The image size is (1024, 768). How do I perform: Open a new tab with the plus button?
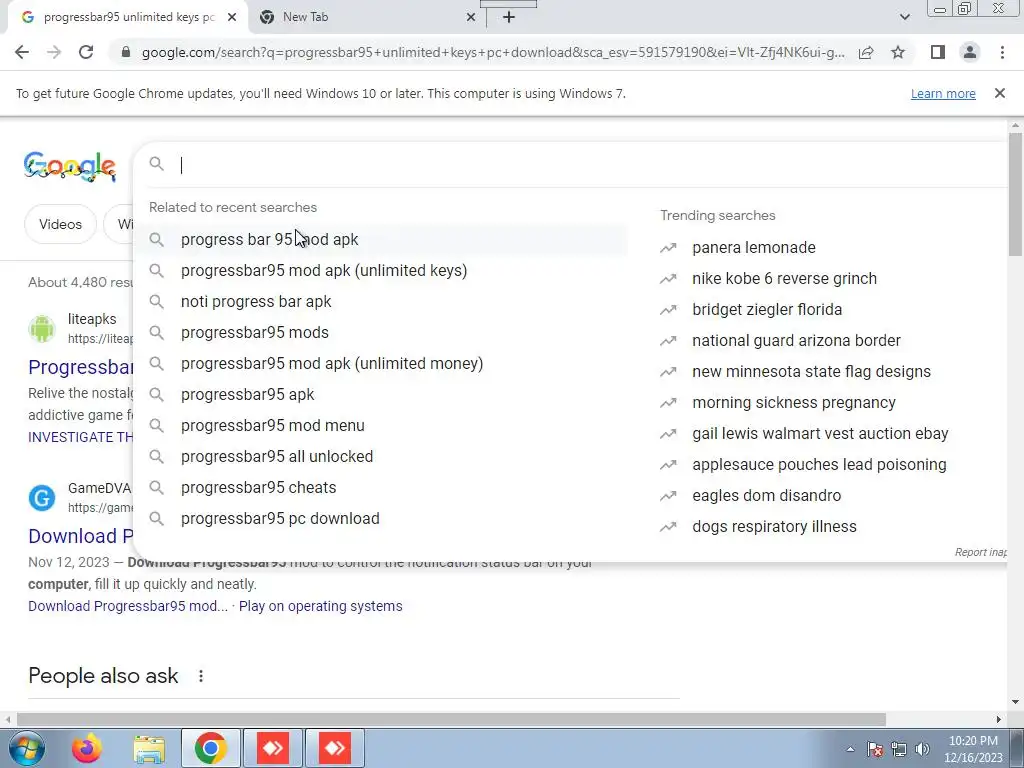[x=509, y=17]
